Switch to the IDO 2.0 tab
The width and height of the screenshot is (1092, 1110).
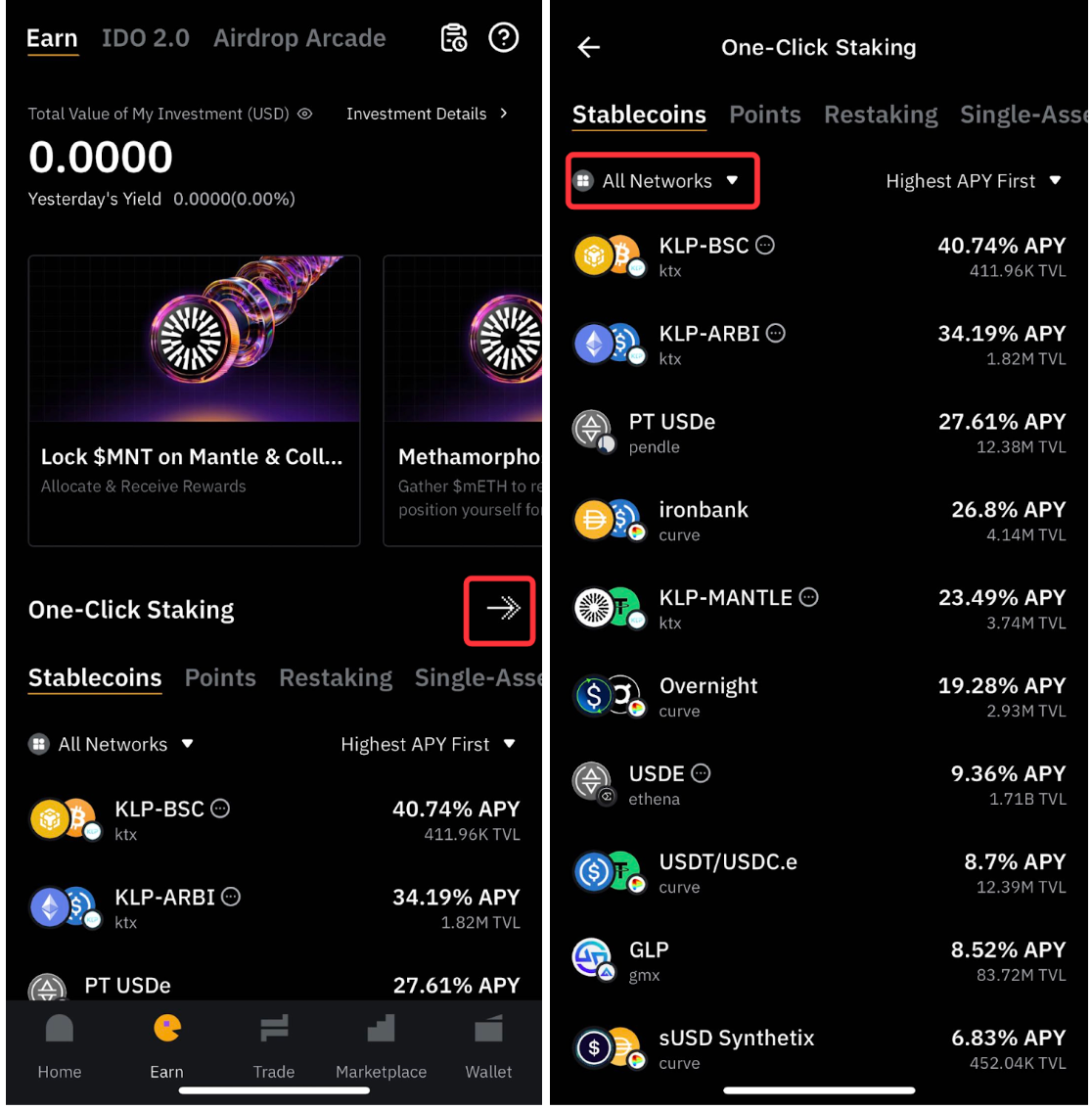(146, 38)
